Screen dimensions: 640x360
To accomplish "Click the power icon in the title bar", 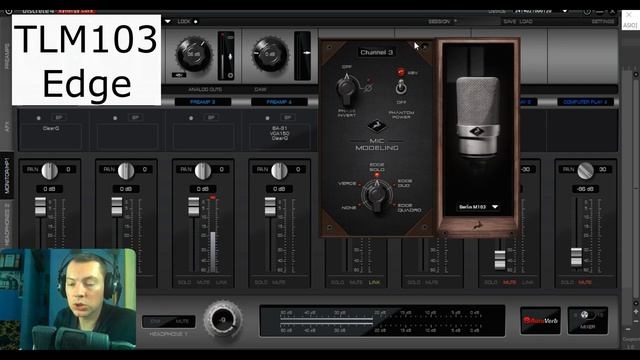I will click(9, 11).
